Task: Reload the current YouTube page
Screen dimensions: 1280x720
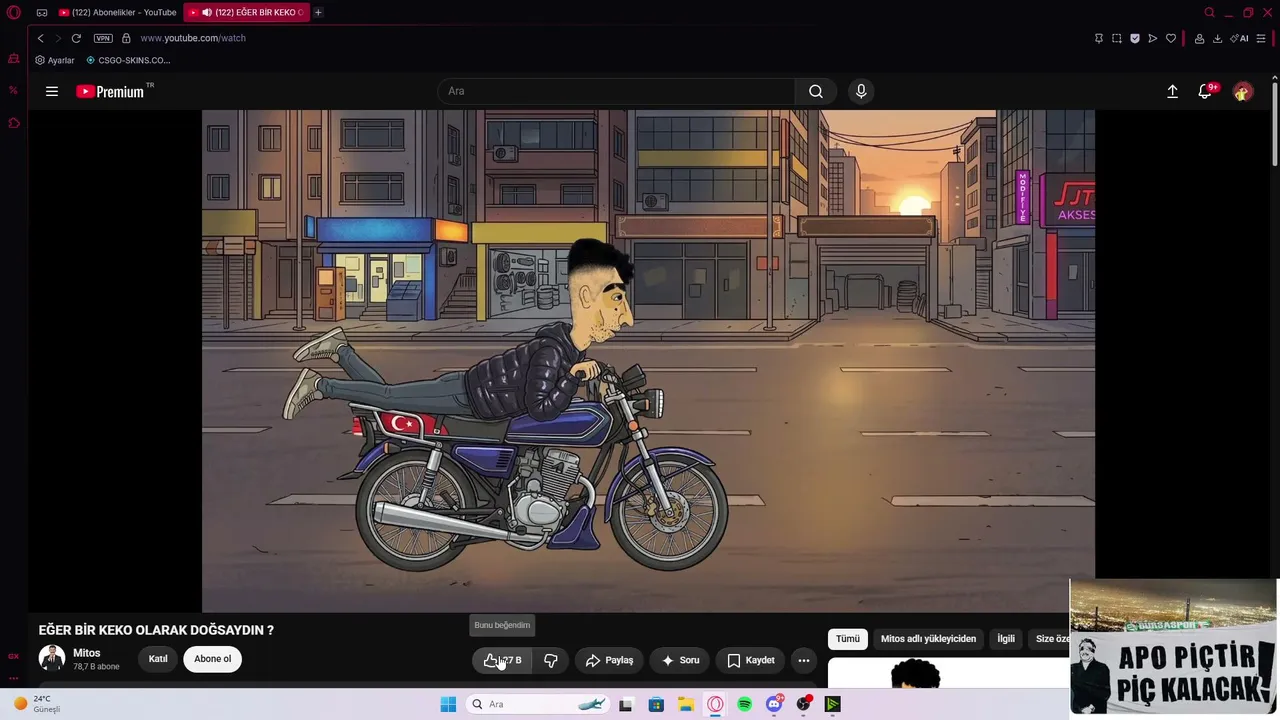Action: tap(76, 38)
